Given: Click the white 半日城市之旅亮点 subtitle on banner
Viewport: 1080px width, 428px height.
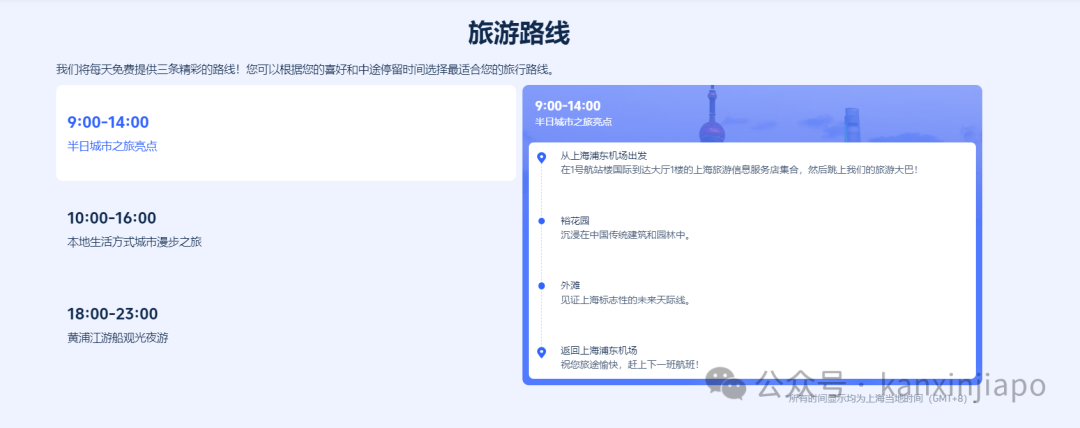Looking at the screenshot, I should [574, 122].
